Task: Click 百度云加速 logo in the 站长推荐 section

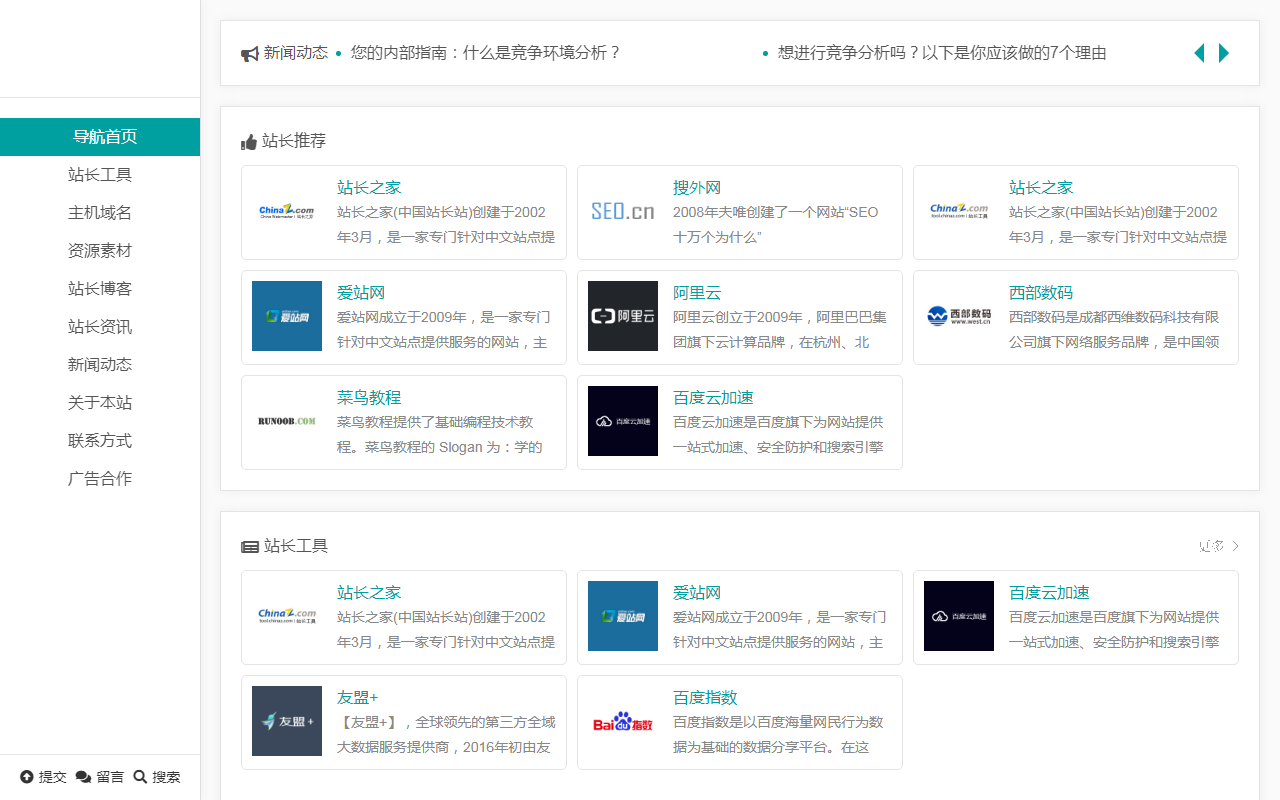Action: coord(623,421)
